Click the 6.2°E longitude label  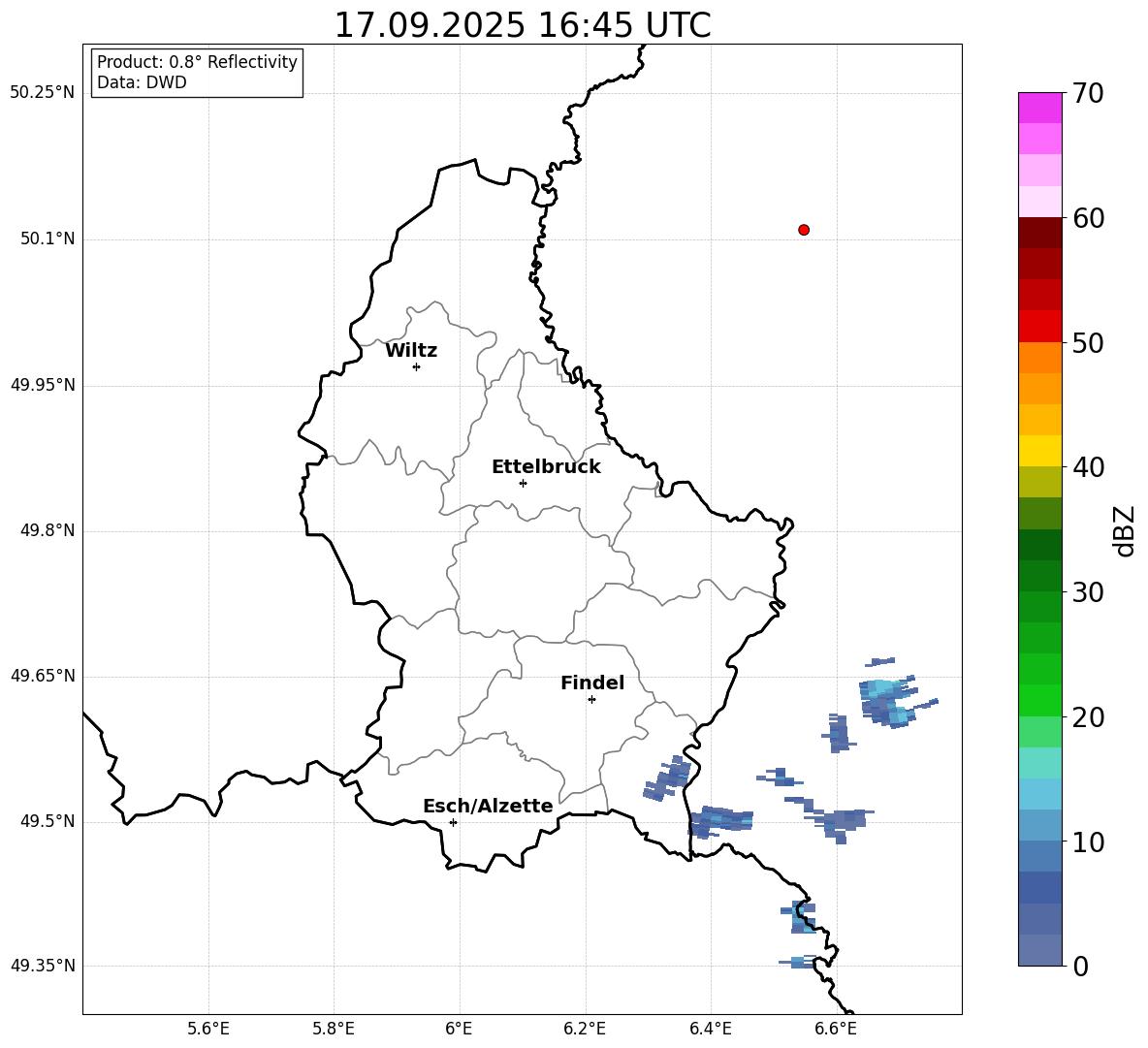click(585, 1030)
